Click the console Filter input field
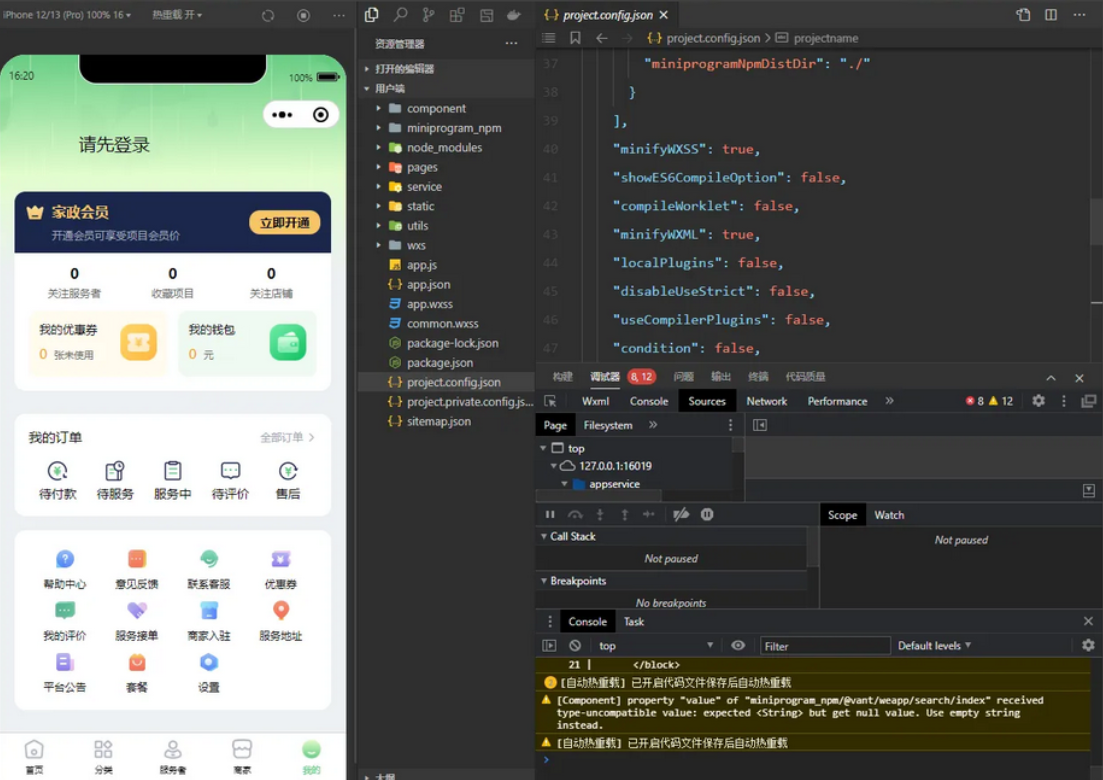Viewport: 1103px width, 780px height. (824, 646)
